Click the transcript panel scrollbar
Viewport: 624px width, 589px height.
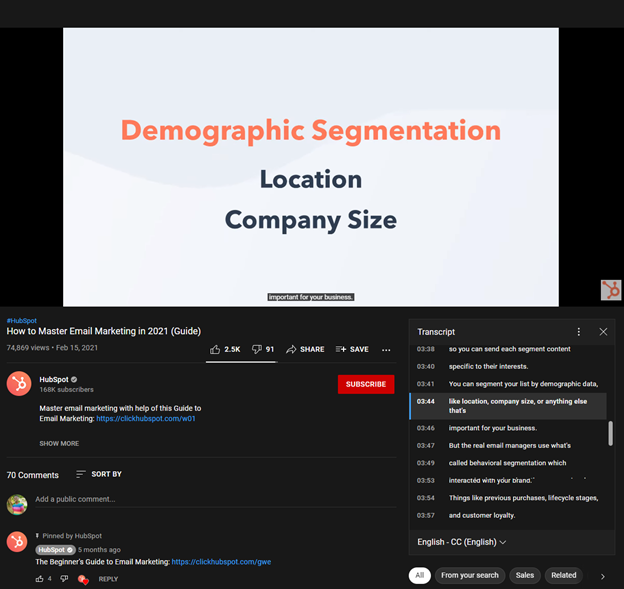(x=610, y=433)
